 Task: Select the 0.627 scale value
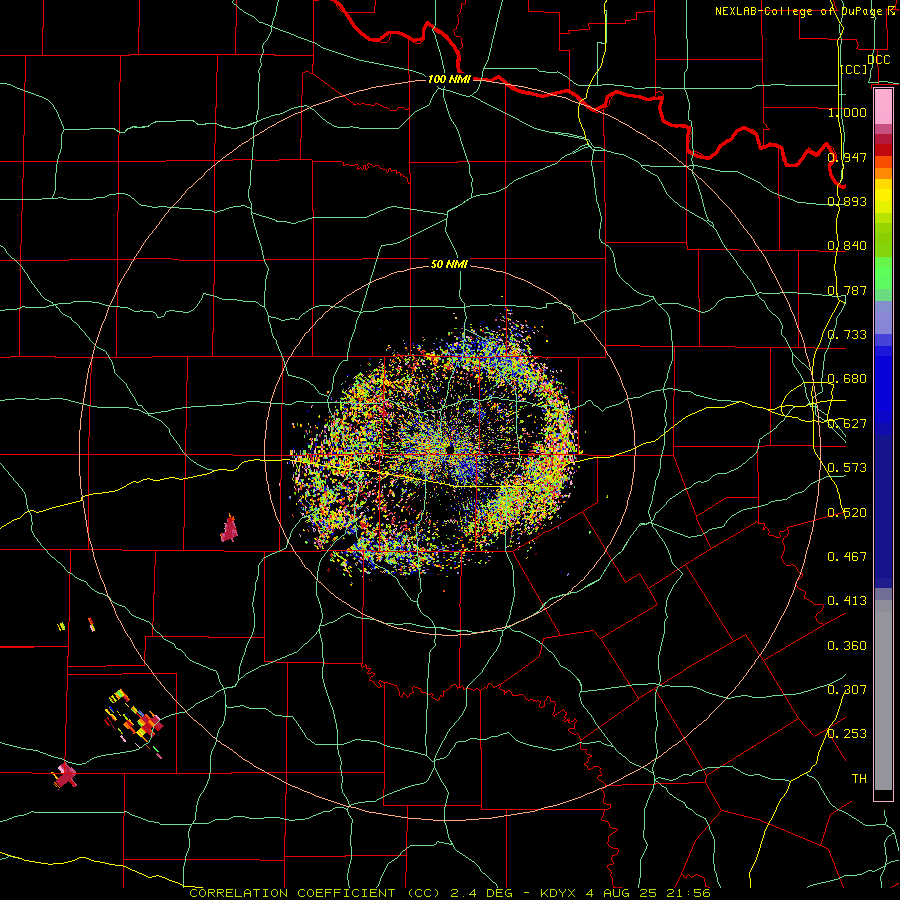click(847, 424)
